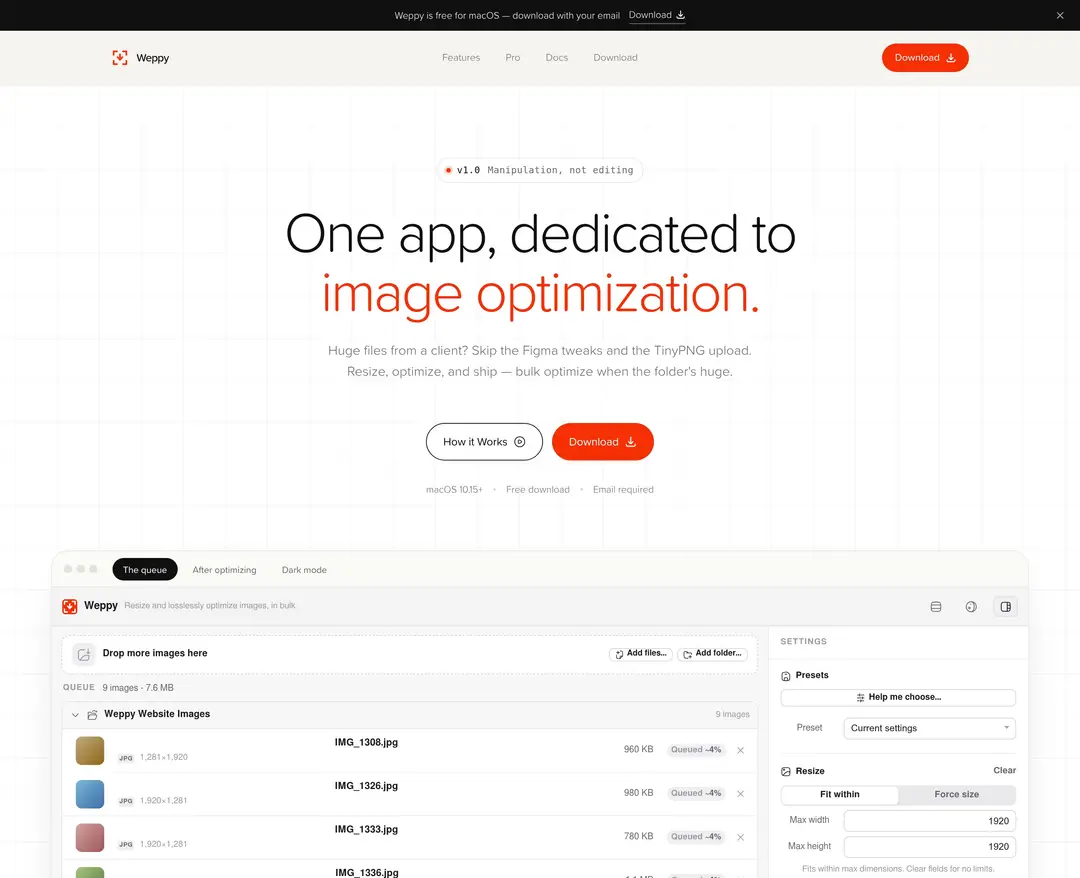Click the Queued -4% badge for IMG_1326.jpg
1080x878 pixels.
(696, 793)
